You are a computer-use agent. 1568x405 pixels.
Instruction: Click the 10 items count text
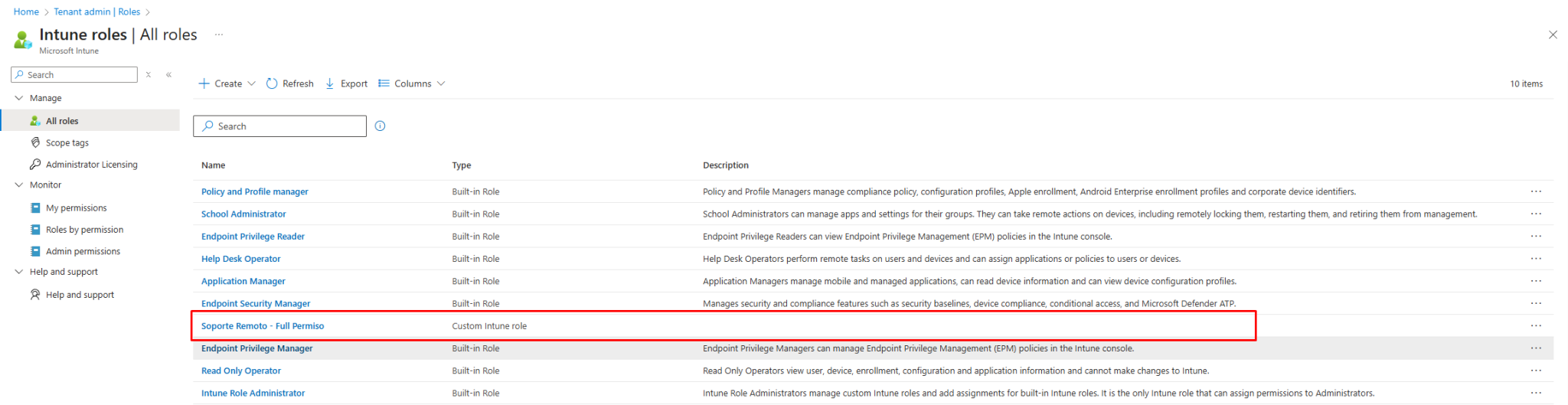[x=1526, y=83]
